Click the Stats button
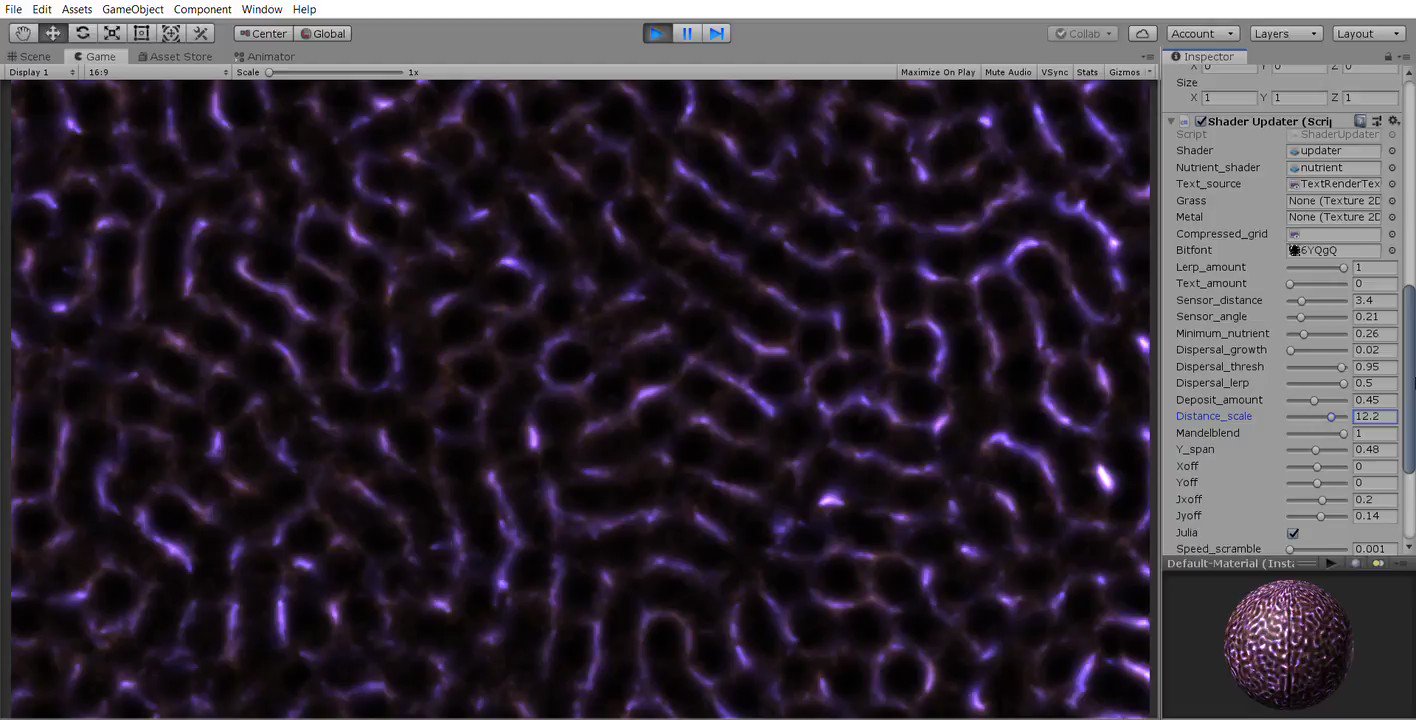Image resolution: width=1416 pixels, height=720 pixels. tap(1087, 71)
